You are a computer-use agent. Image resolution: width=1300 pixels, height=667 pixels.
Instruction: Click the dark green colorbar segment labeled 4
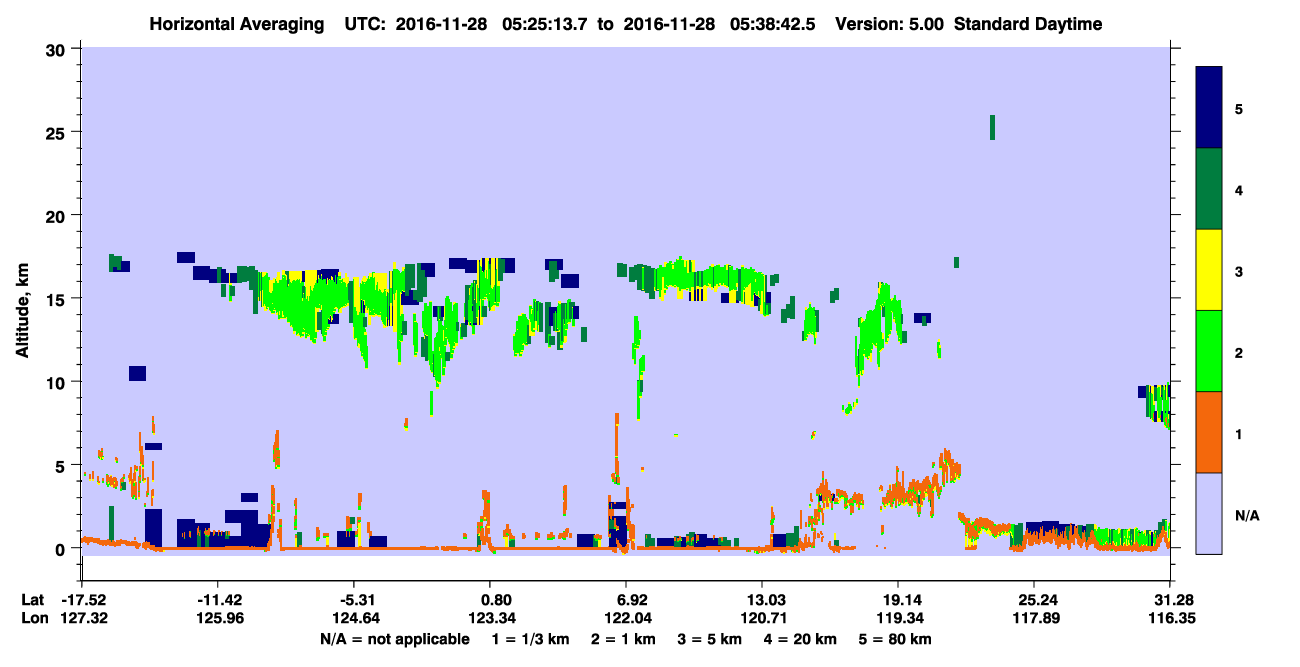(x=1209, y=189)
